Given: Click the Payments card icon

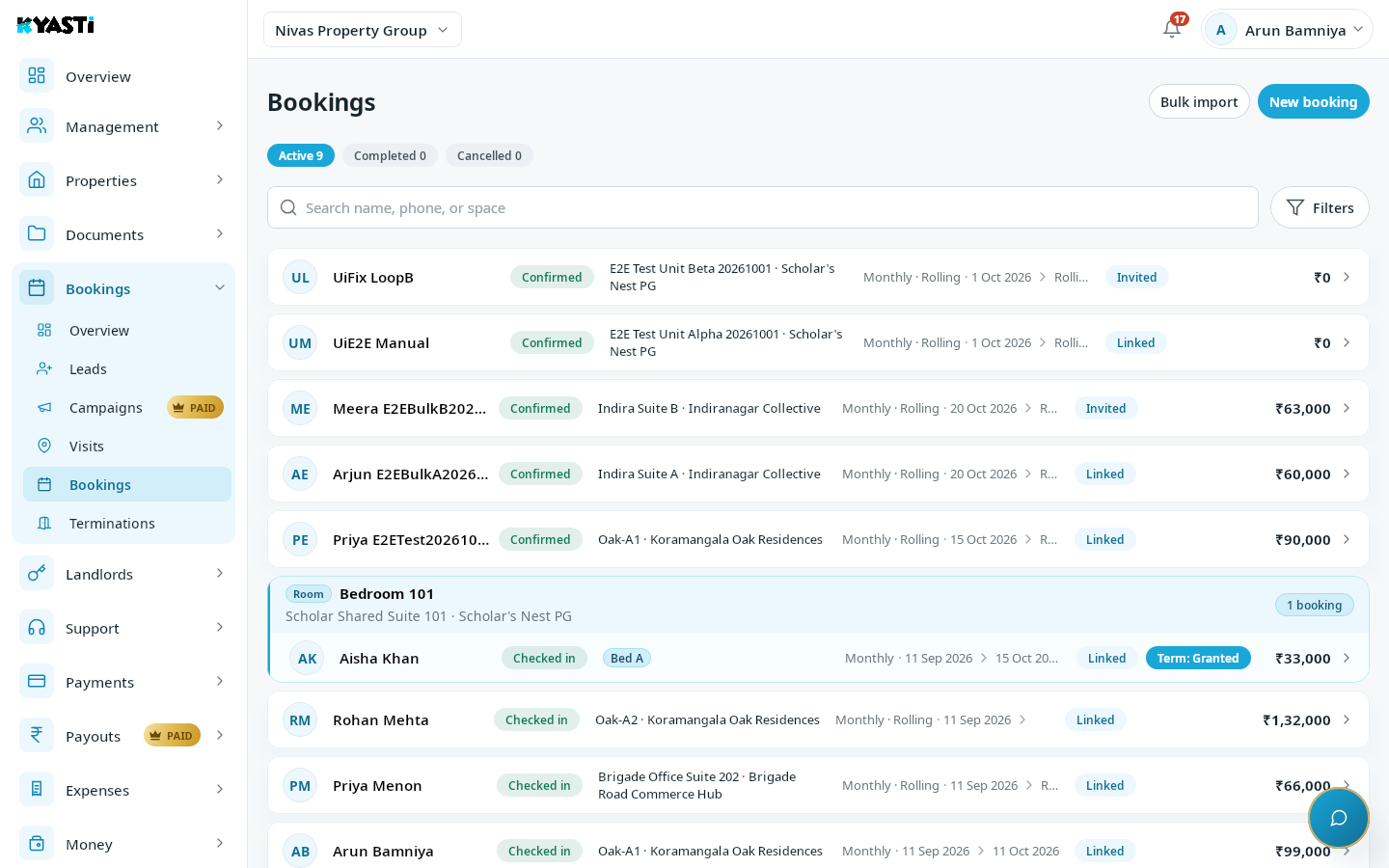Looking at the screenshot, I should coord(37,681).
